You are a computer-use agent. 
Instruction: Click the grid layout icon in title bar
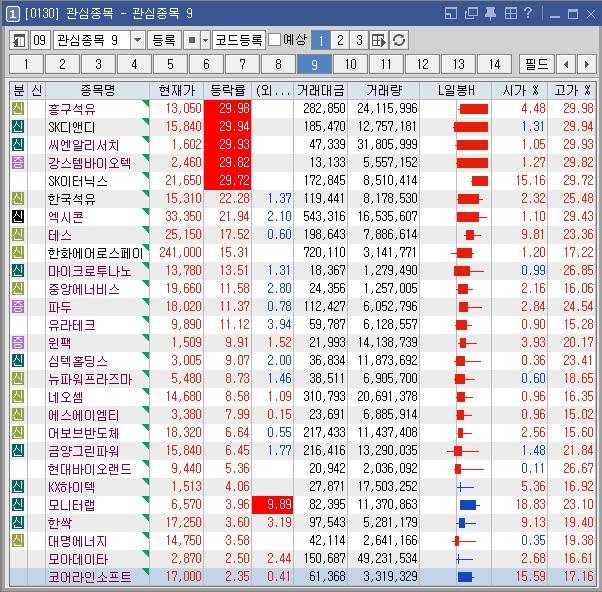pyautogui.click(x=510, y=13)
